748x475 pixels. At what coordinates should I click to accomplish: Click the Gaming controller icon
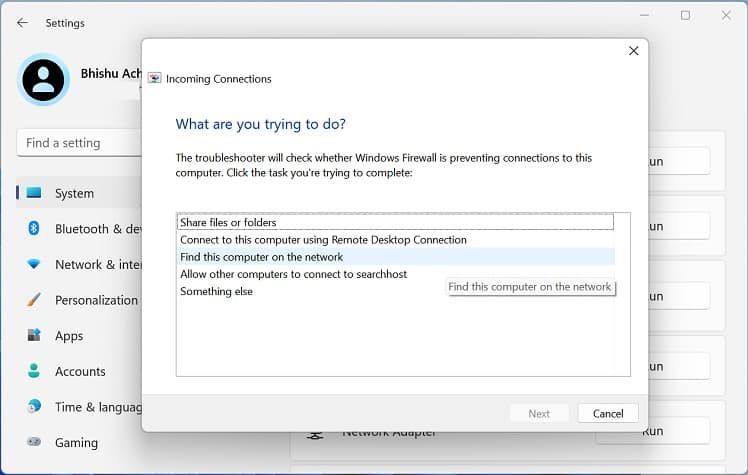(x=34, y=442)
